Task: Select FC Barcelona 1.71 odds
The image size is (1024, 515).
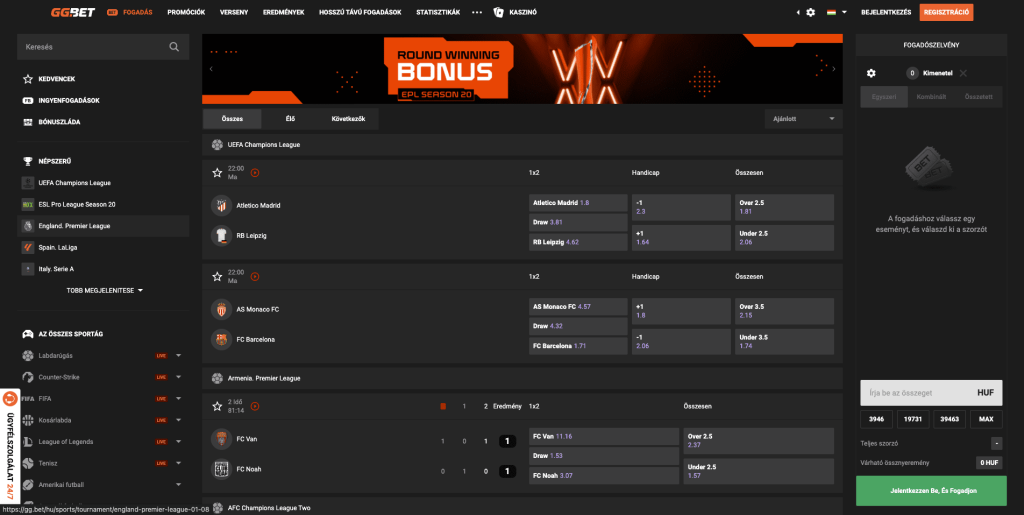Action: click(x=578, y=346)
